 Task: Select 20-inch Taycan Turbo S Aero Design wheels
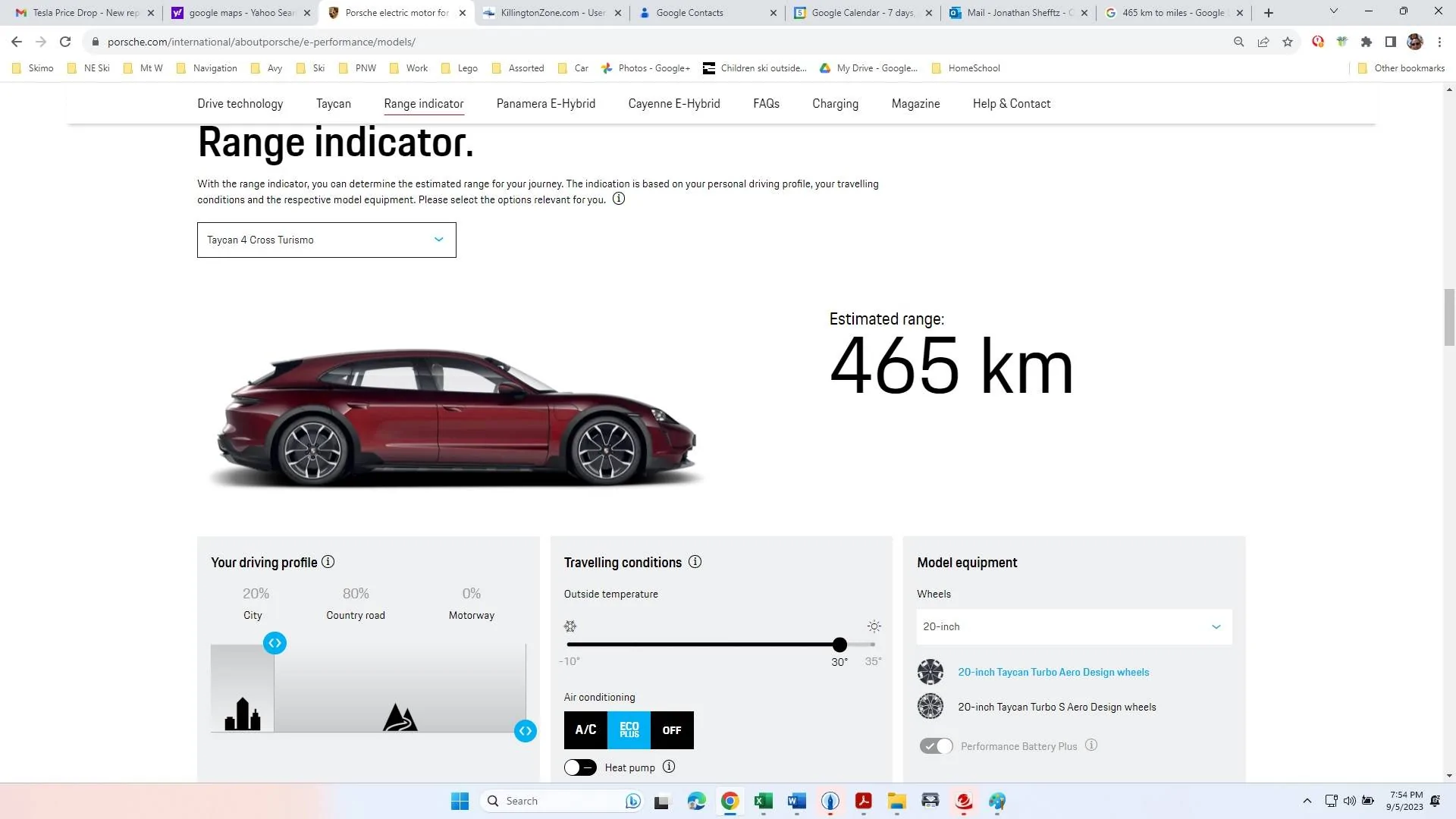tap(1057, 708)
